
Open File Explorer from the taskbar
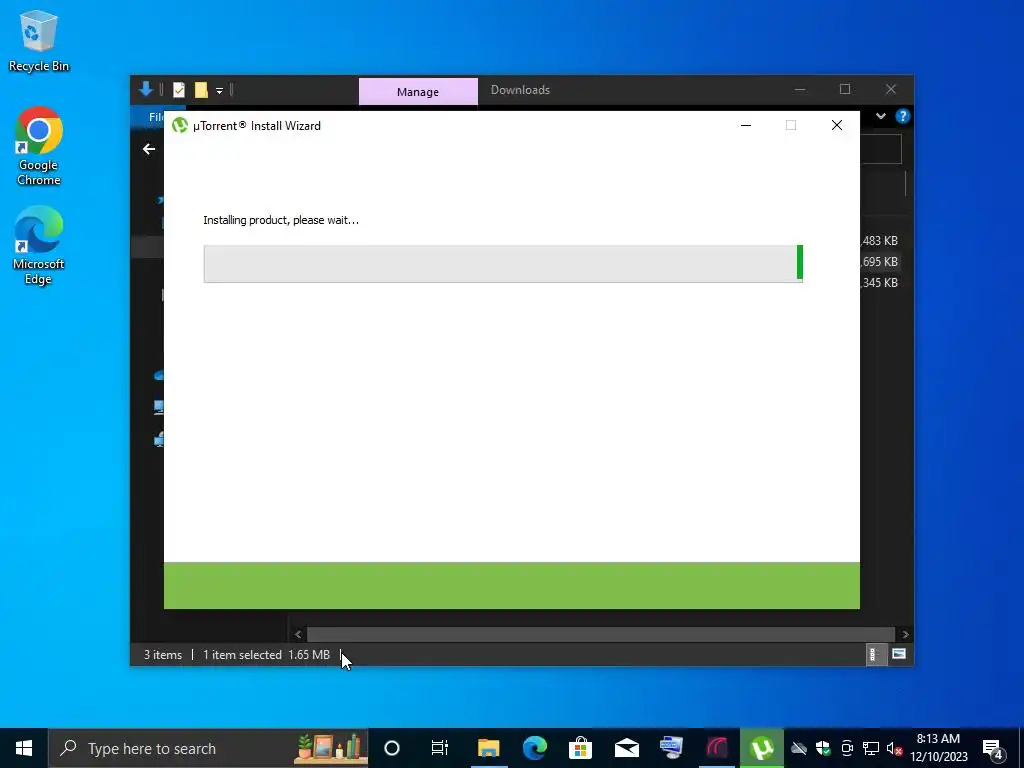[488, 748]
